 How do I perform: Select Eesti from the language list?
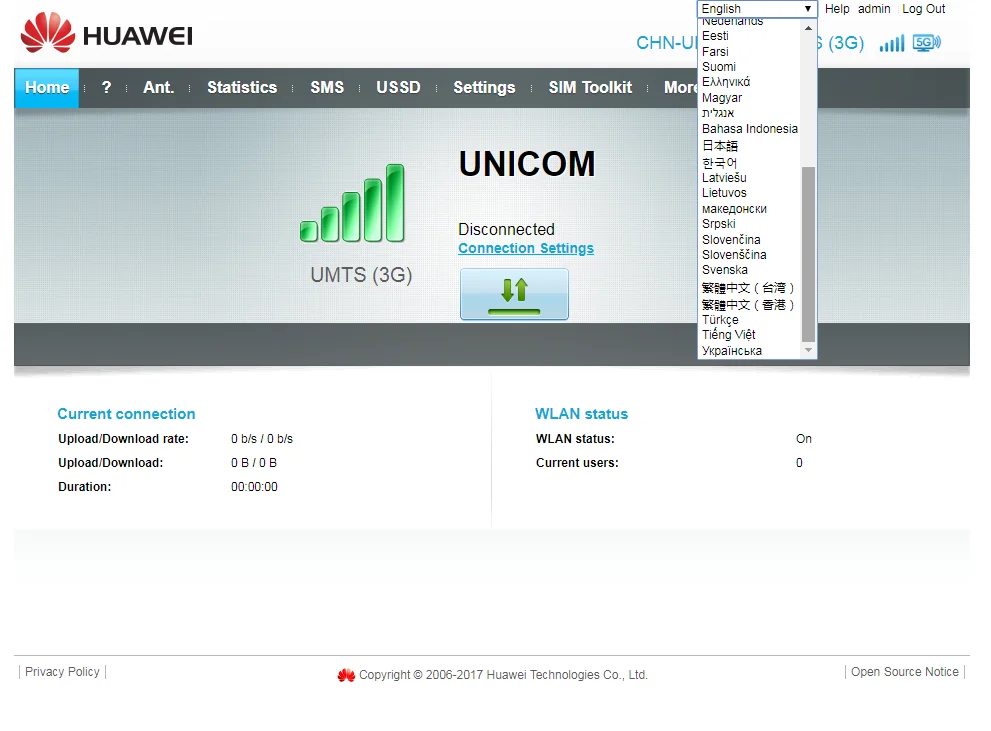749,36
